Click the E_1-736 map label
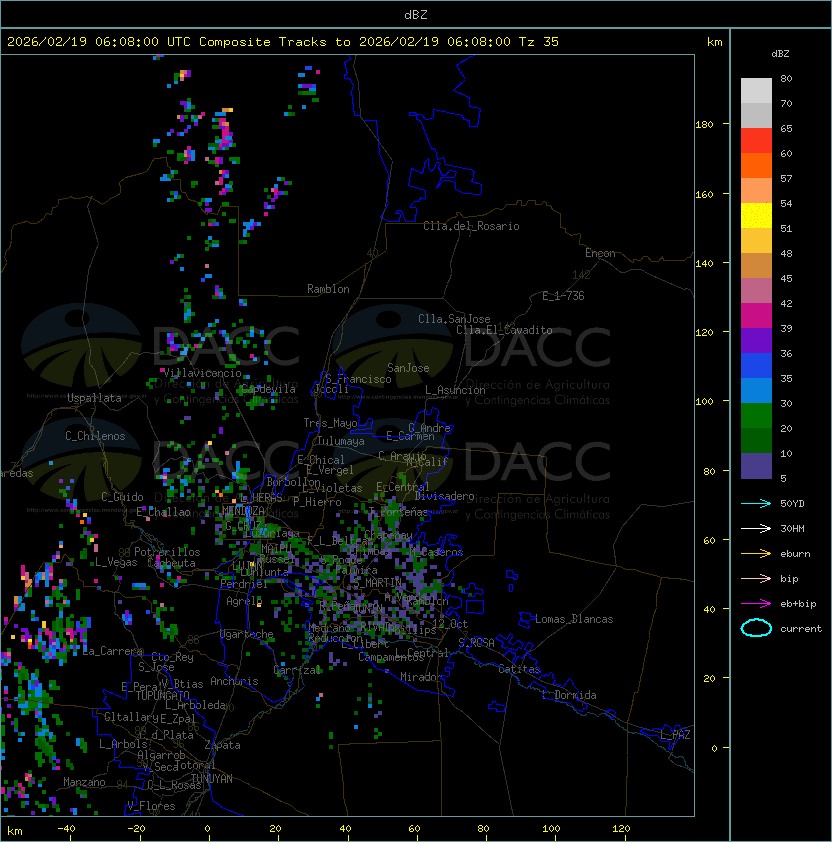The height and width of the screenshot is (842, 832). point(563,296)
